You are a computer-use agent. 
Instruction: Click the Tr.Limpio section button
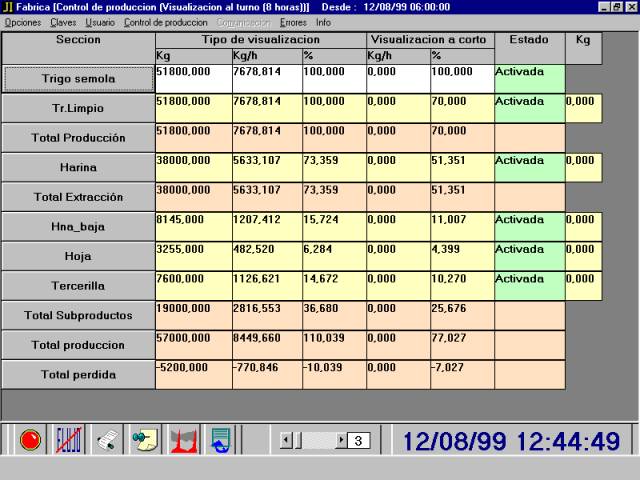(78, 108)
